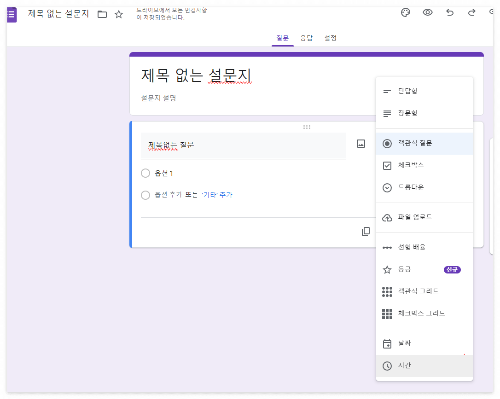Choose 파일 업로드 question type

pos(424,218)
